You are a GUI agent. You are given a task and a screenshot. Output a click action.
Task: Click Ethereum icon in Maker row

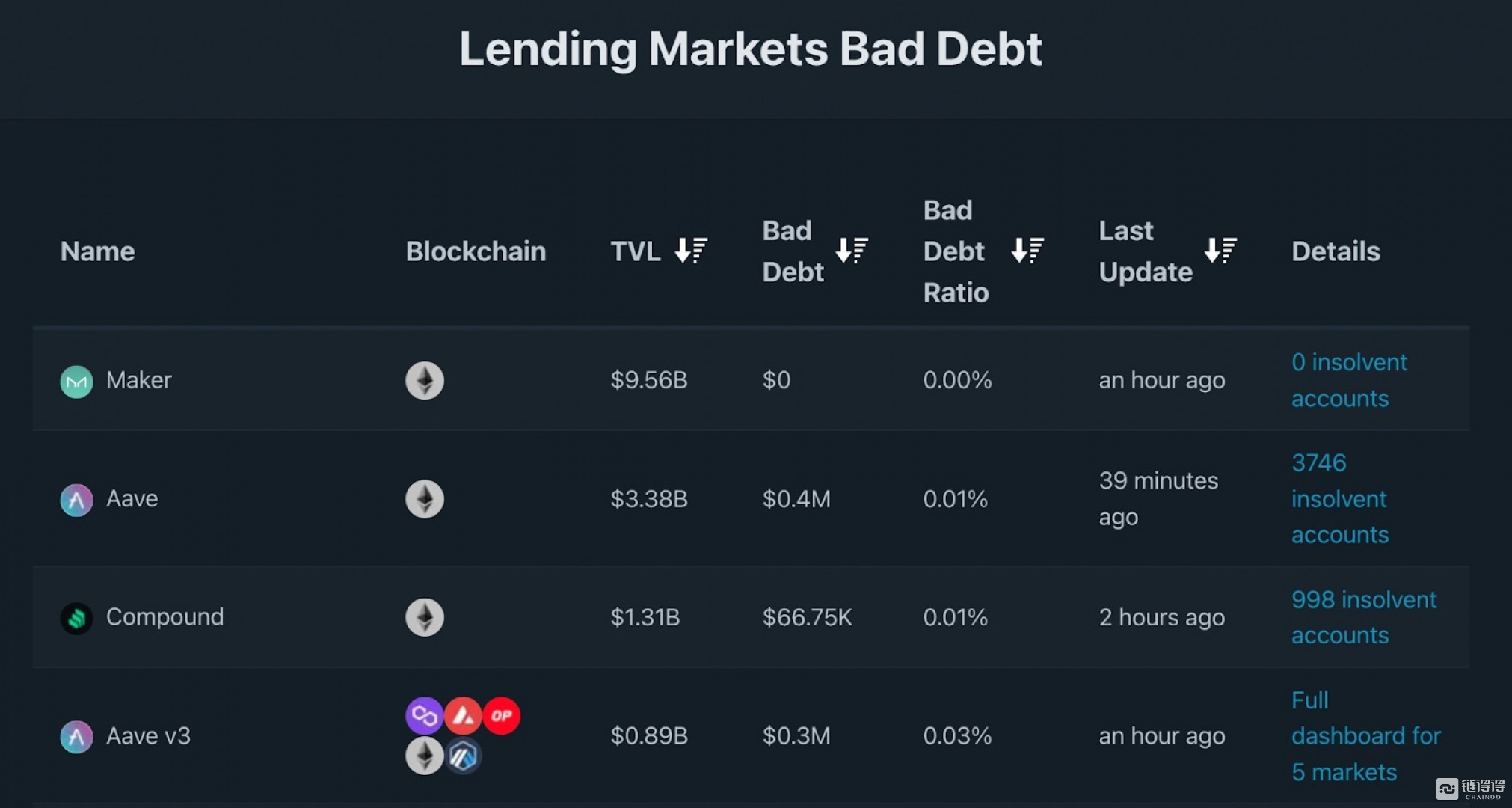(425, 381)
